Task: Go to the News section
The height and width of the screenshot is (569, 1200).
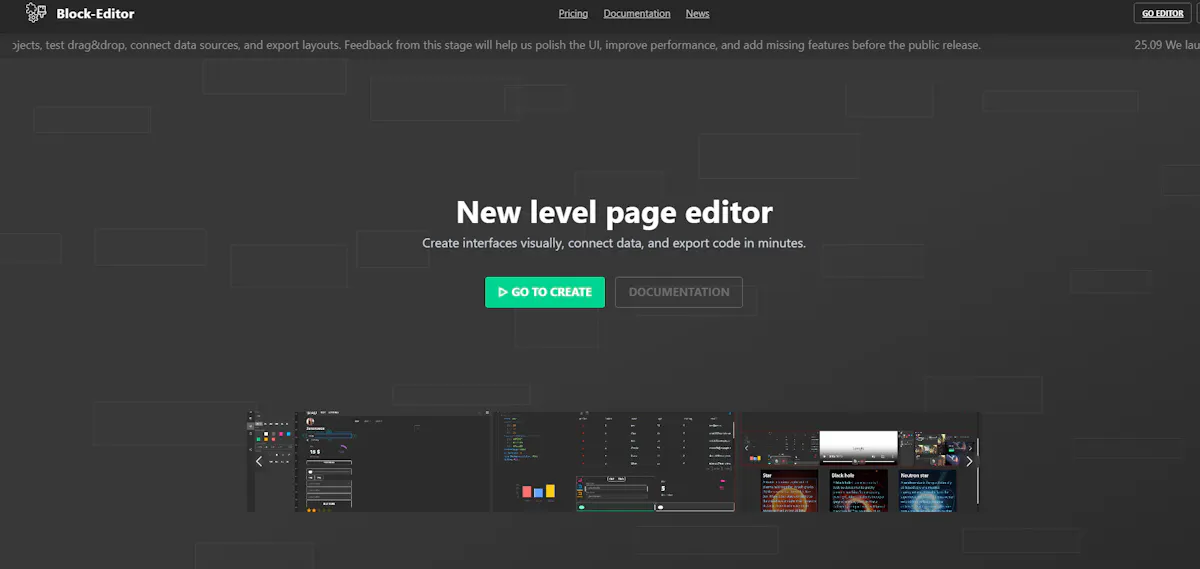Action: click(x=698, y=14)
